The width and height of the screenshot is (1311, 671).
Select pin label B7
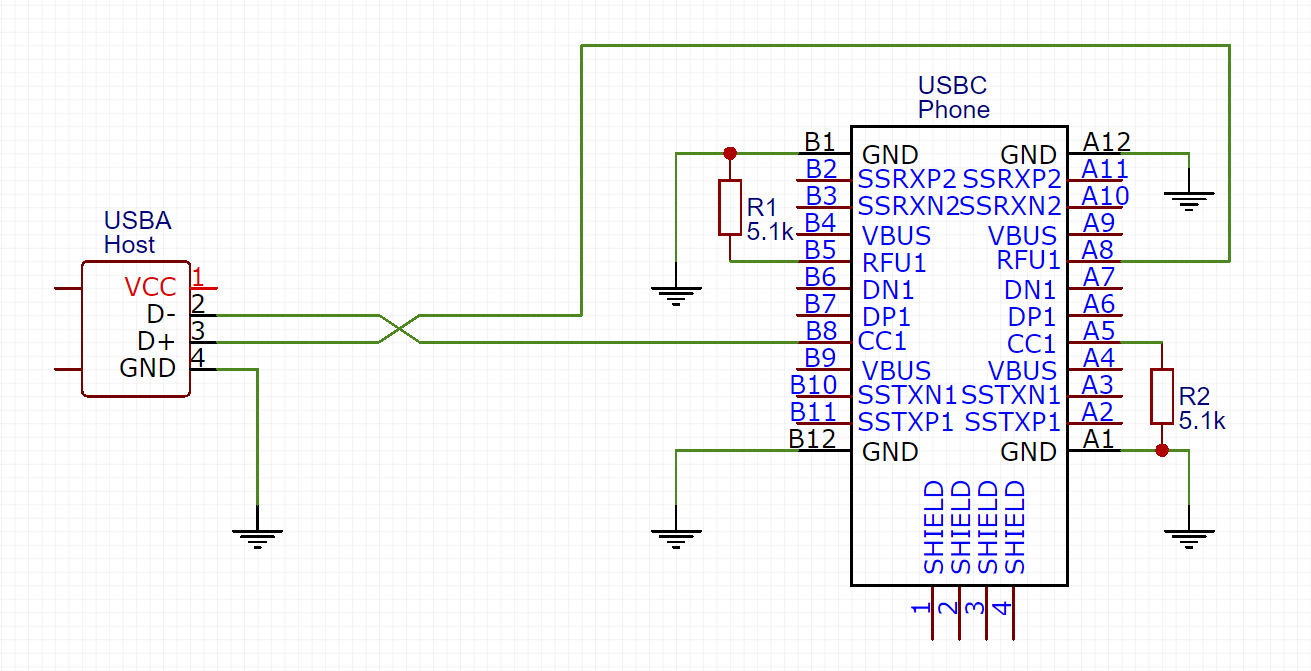click(x=821, y=303)
